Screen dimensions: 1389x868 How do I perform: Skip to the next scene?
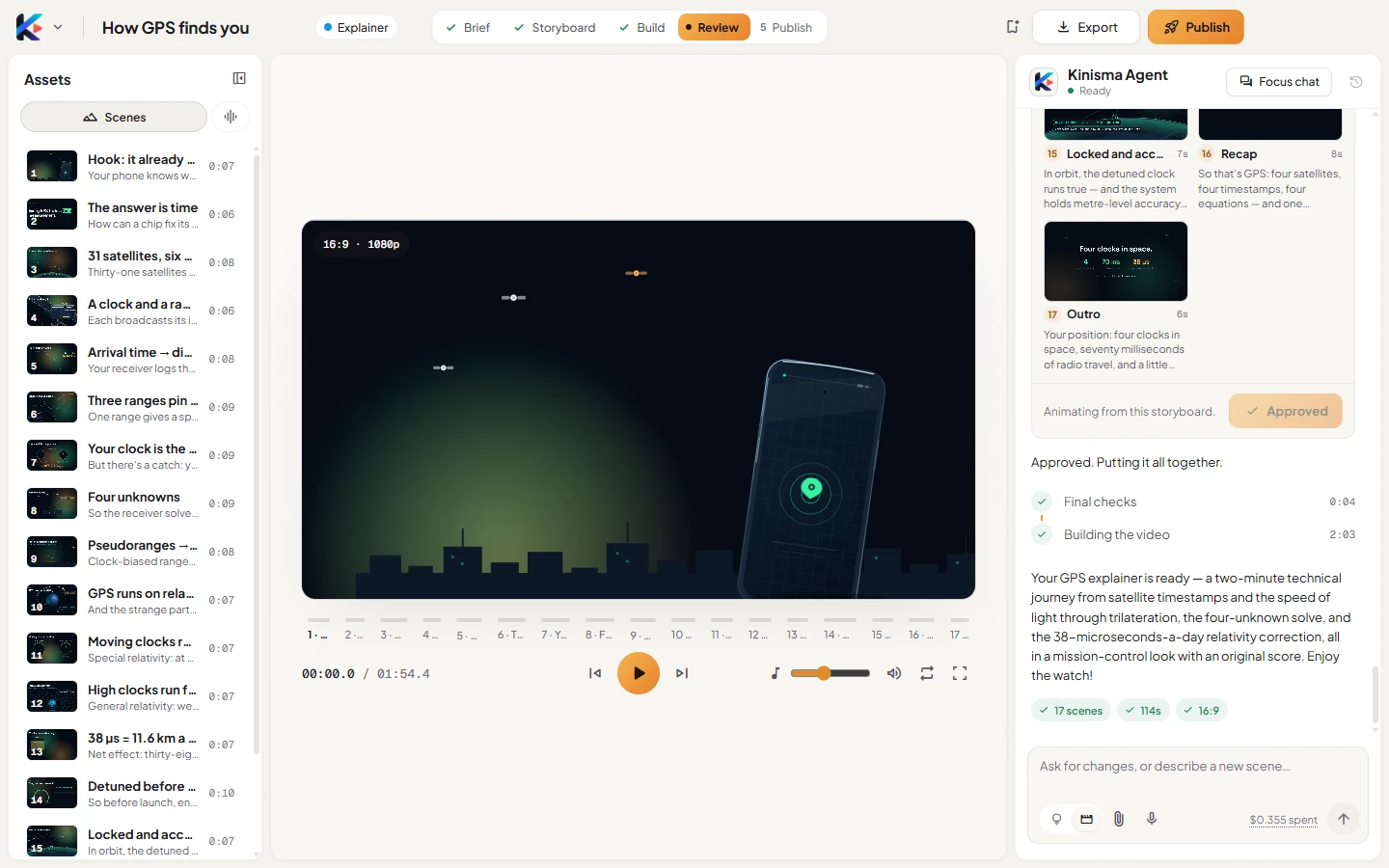coord(682,673)
